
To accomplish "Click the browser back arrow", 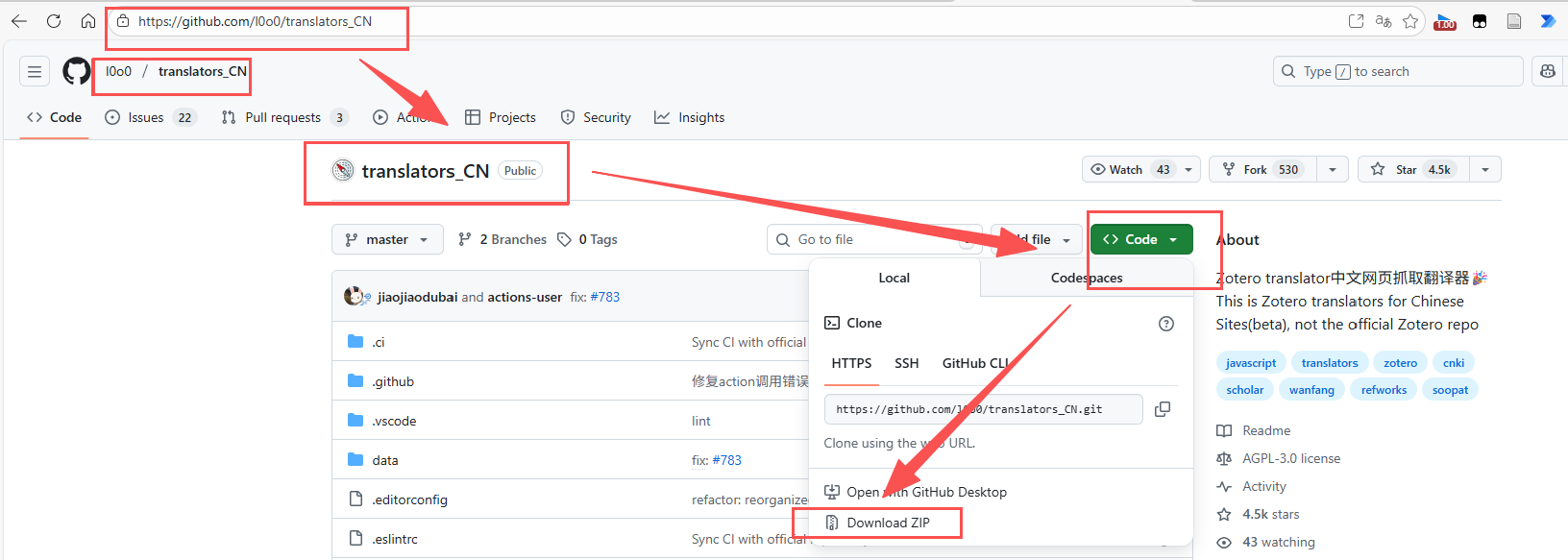I will click(19, 21).
